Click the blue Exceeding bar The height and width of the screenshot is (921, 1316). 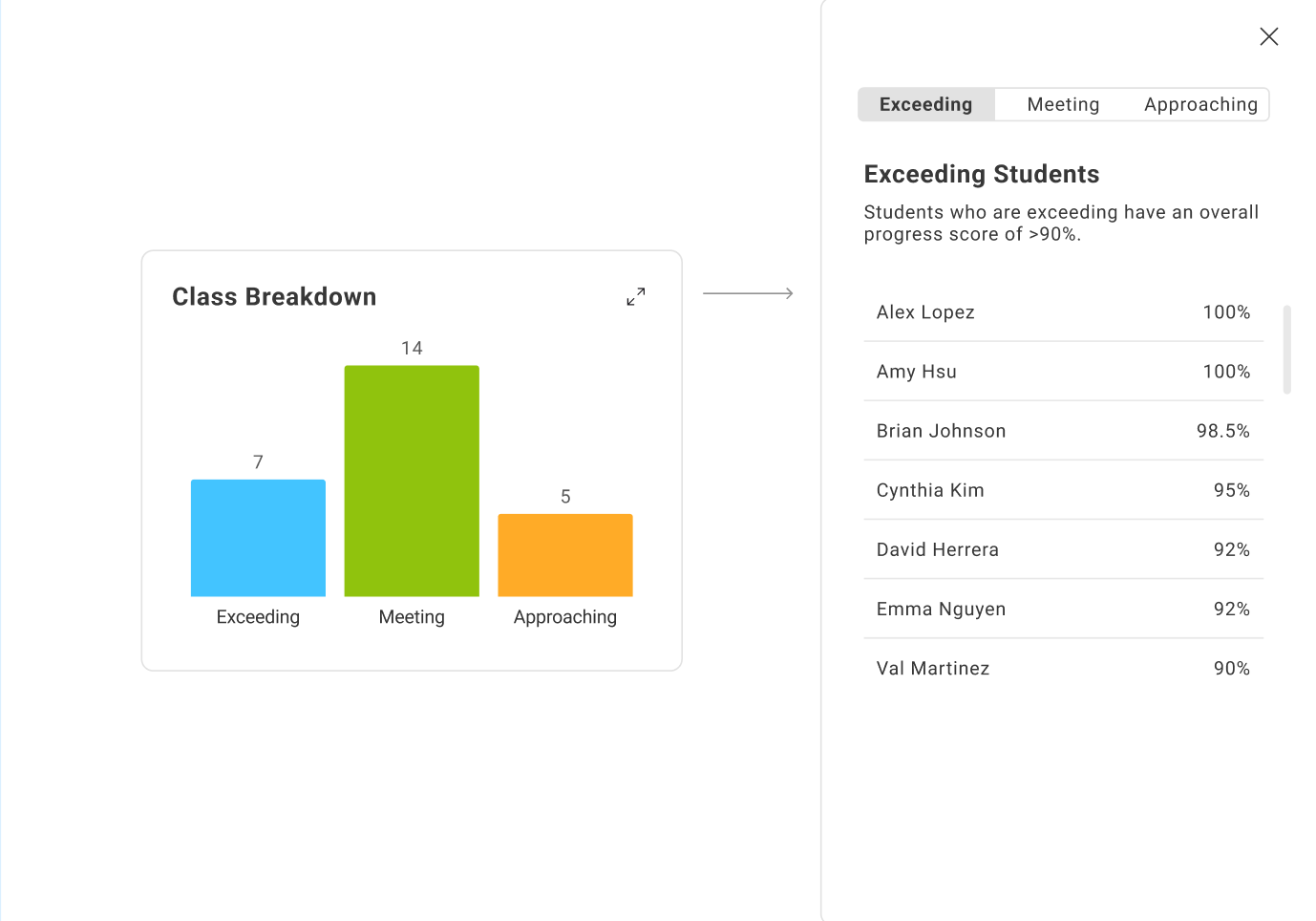[258, 538]
